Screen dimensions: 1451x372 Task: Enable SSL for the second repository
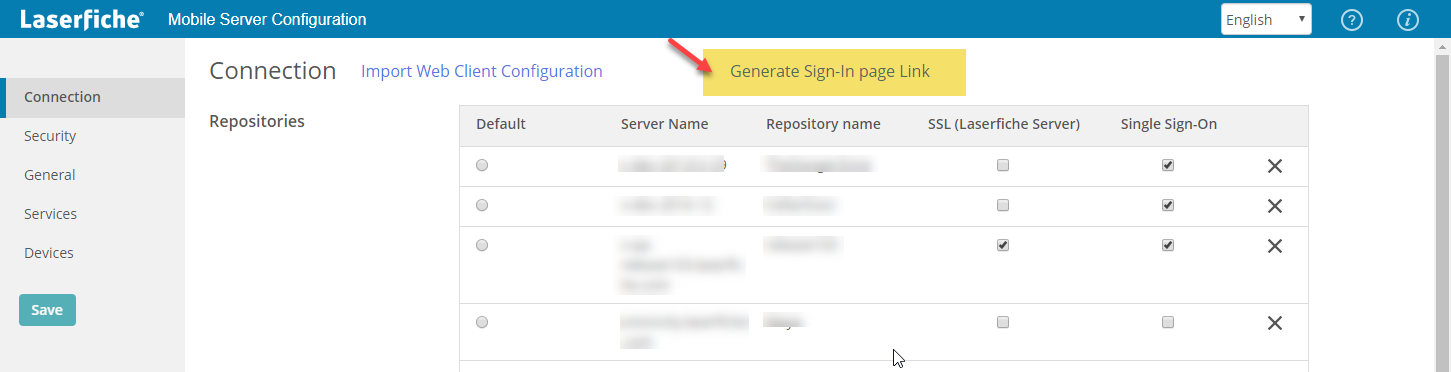[x=1003, y=205]
